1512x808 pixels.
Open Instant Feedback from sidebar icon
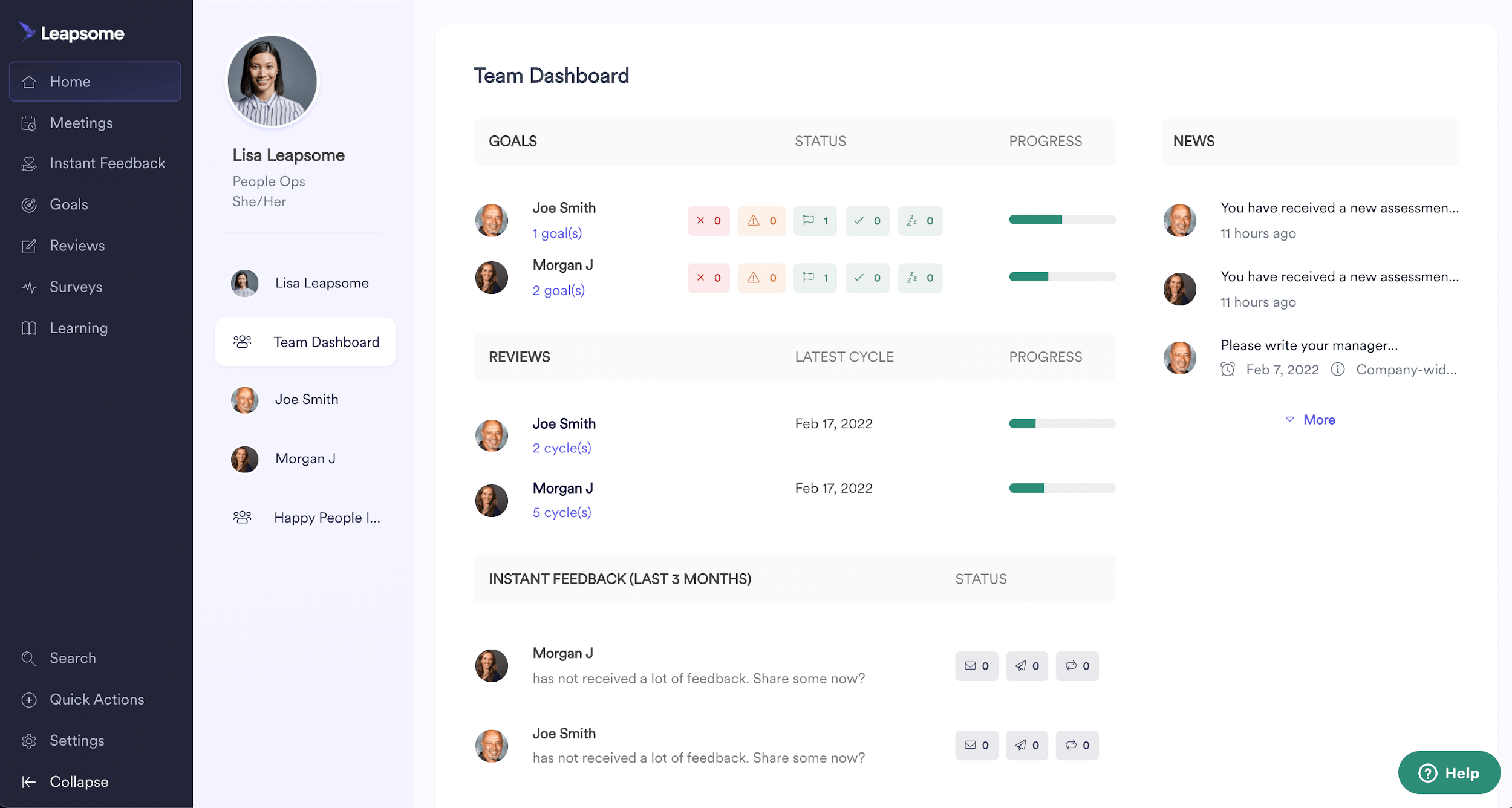tap(29, 163)
